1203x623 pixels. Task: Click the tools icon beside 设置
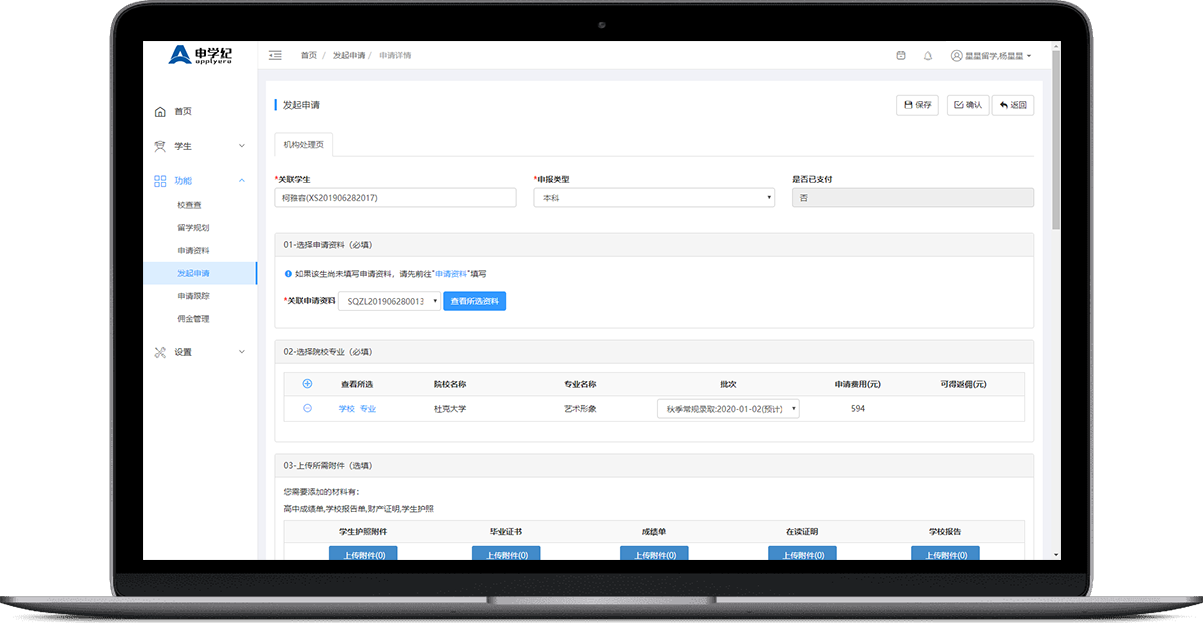(x=160, y=352)
